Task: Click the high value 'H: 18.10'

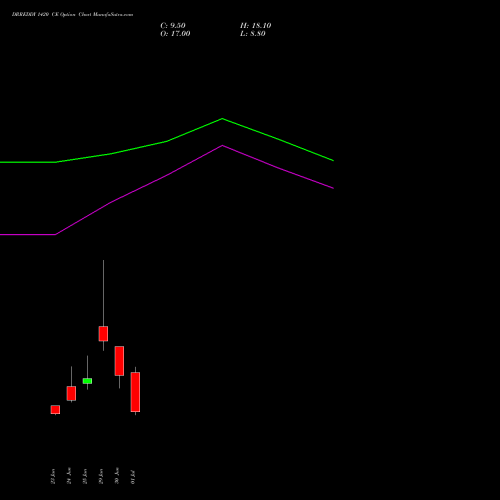Action: pyautogui.click(x=255, y=26)
